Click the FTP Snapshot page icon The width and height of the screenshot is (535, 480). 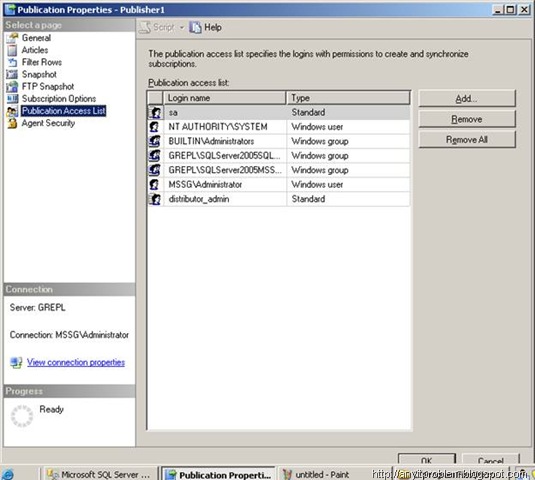pos(12,87)
